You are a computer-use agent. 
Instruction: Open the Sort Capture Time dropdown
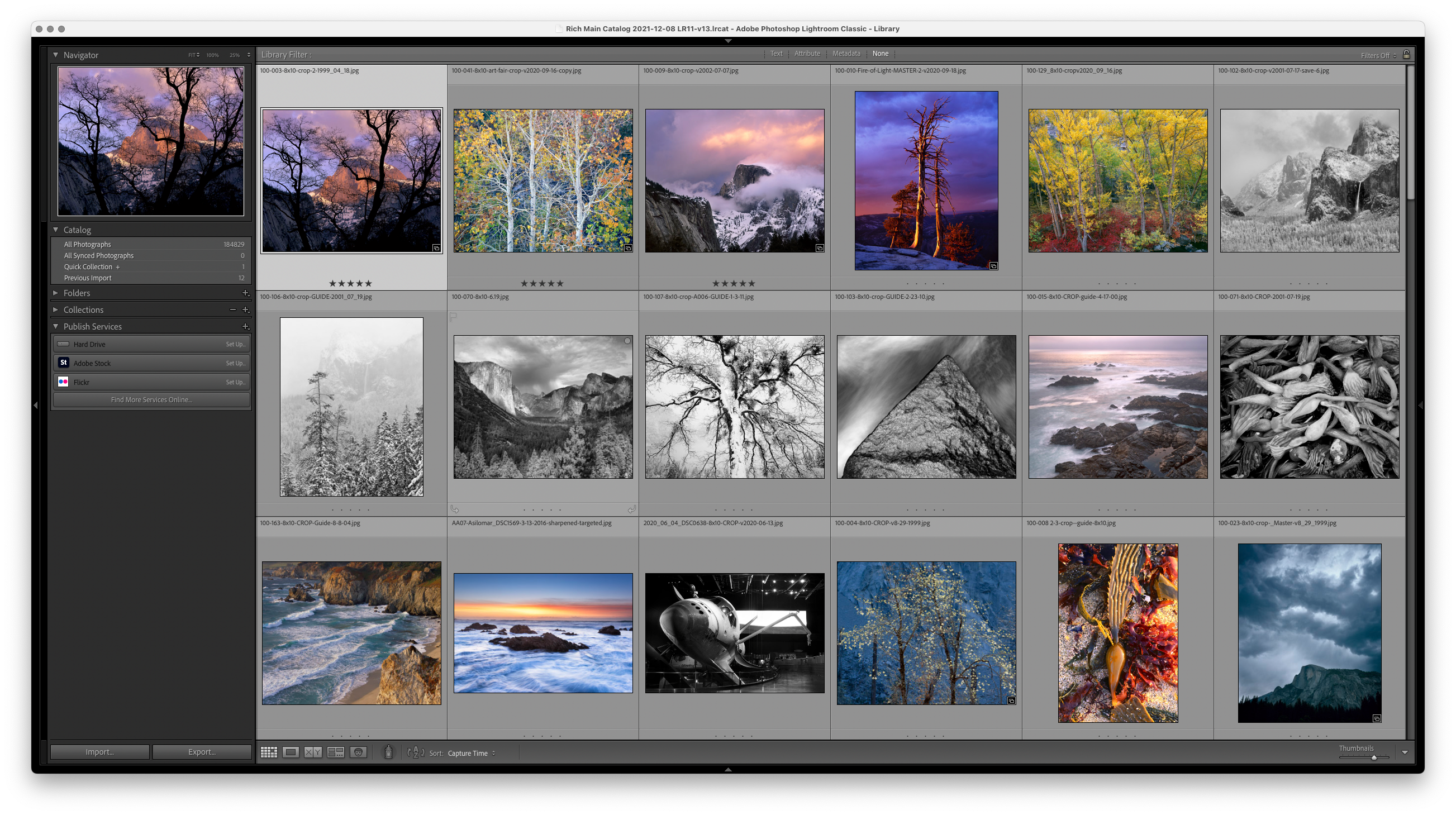point(472,753)
